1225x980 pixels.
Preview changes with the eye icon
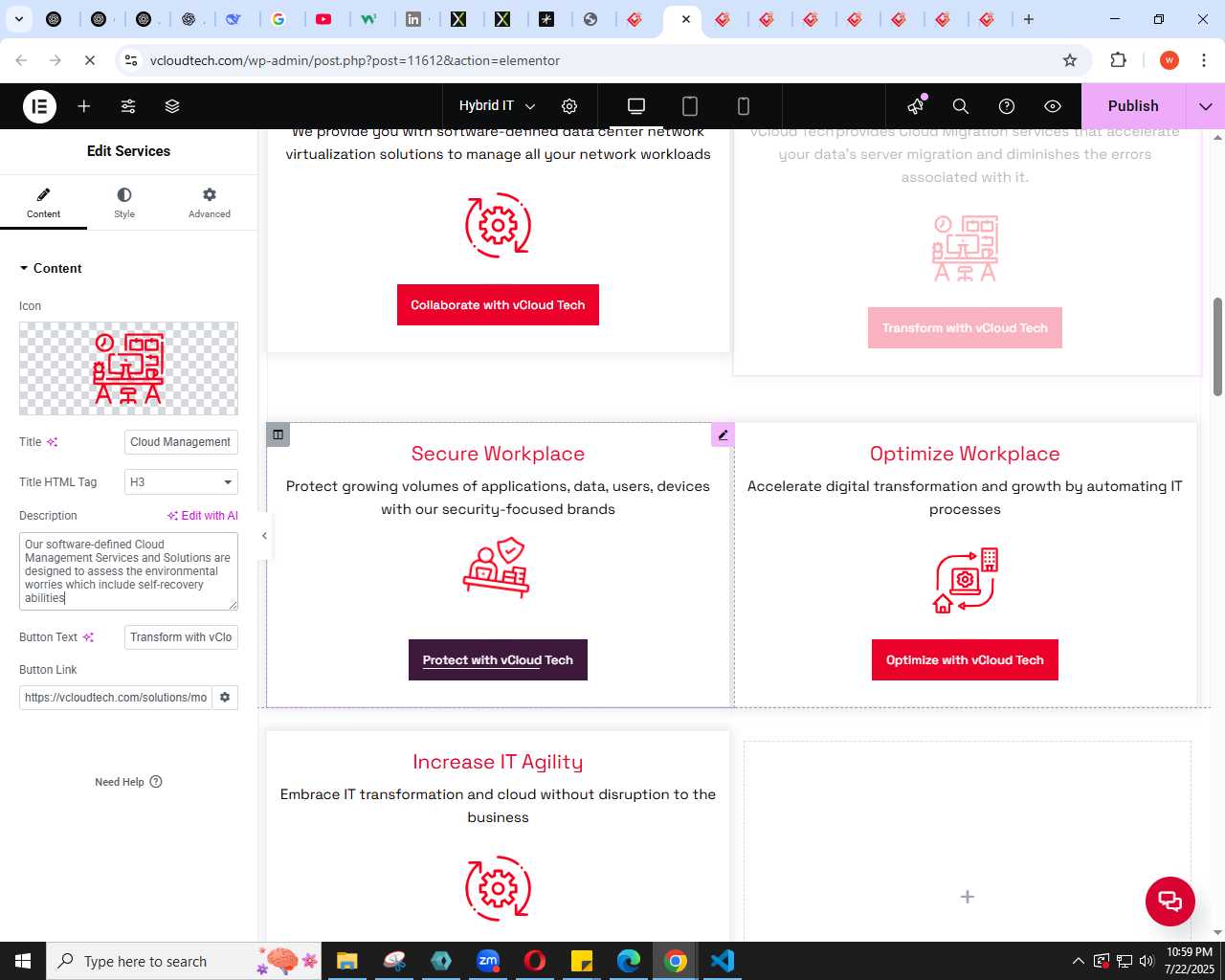click(1053, 106)
